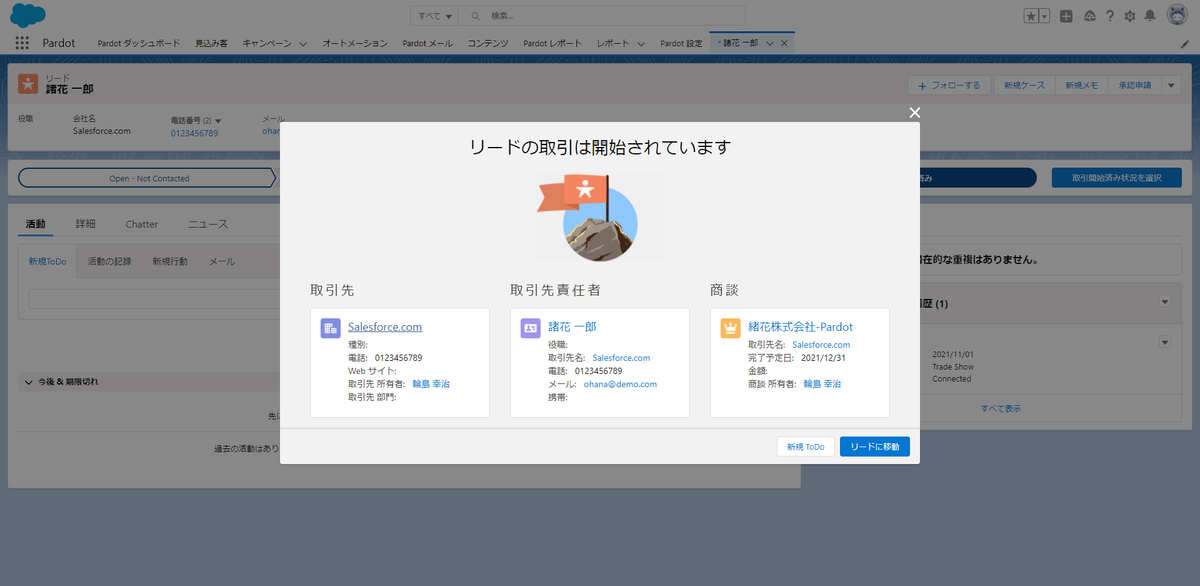Screen dimensions: 1200x586
Task: Select the 新規行動 subtab
Action: point(170,261)
